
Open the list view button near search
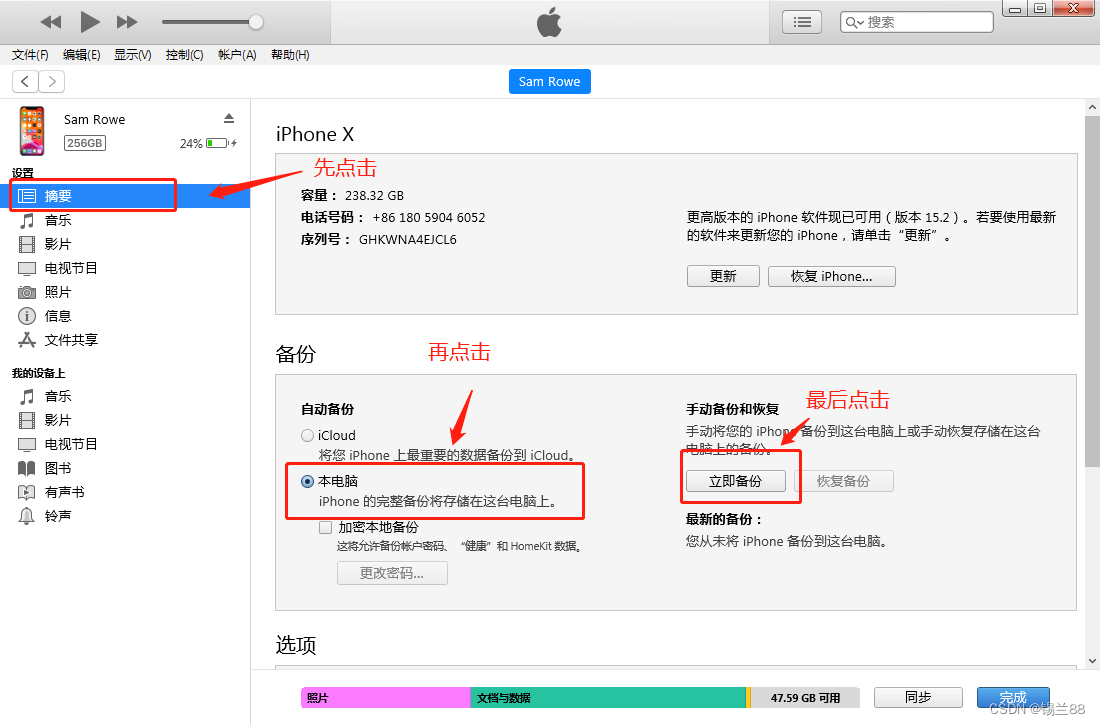[x=802, y=22]
